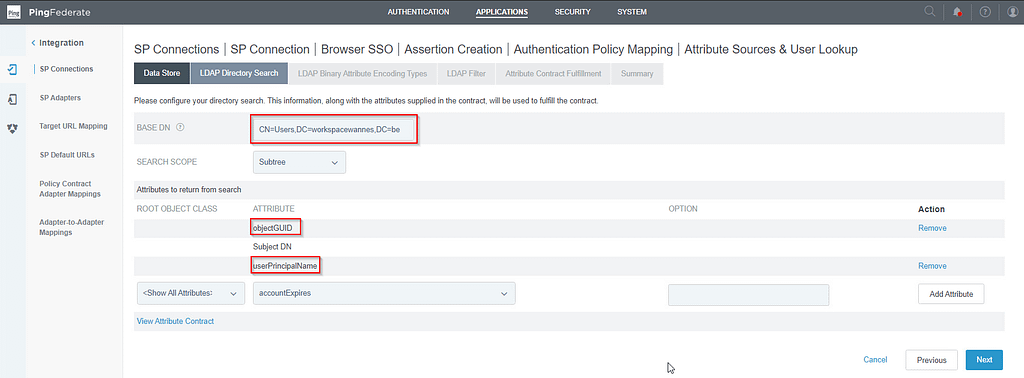Select the adapter document sidebar icon
Screen dimensions: 1024x378
click(12, 99)
